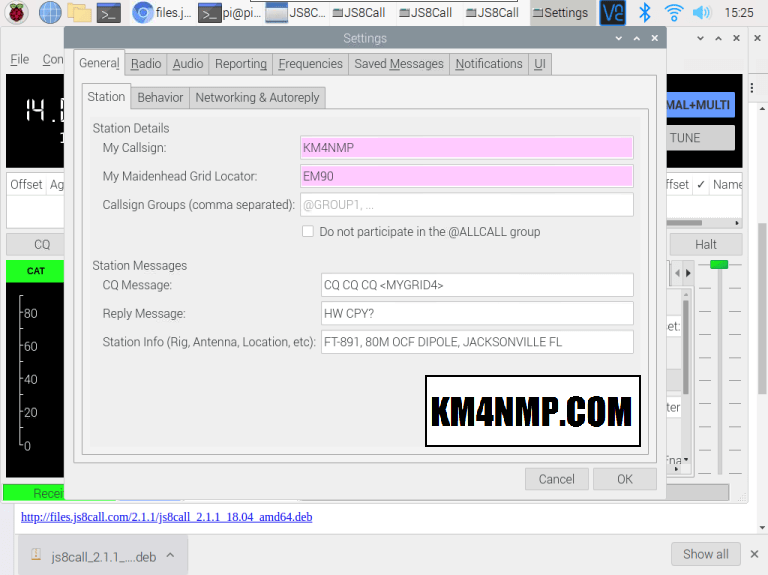768x575 pixels.
Task: Toggle 'Do not participate in @ALLCALL group'
Action: [x=308, y=232]
